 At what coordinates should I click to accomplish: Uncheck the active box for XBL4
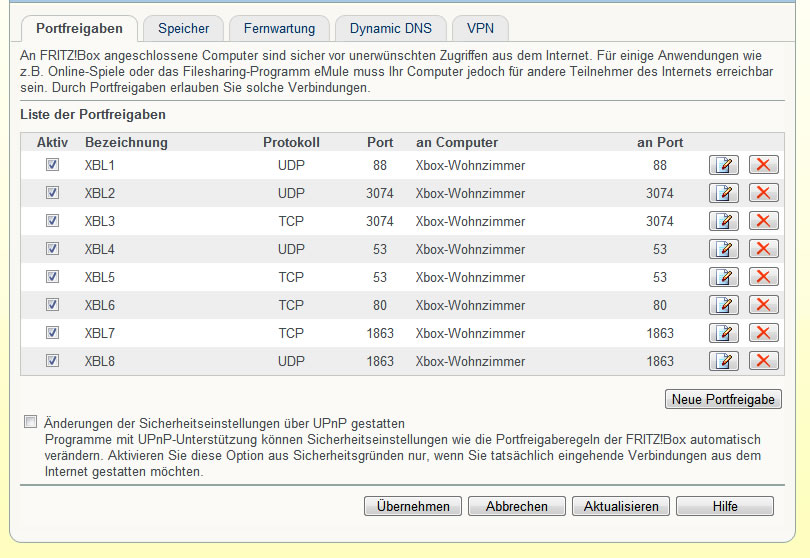(x=52, y=249)
